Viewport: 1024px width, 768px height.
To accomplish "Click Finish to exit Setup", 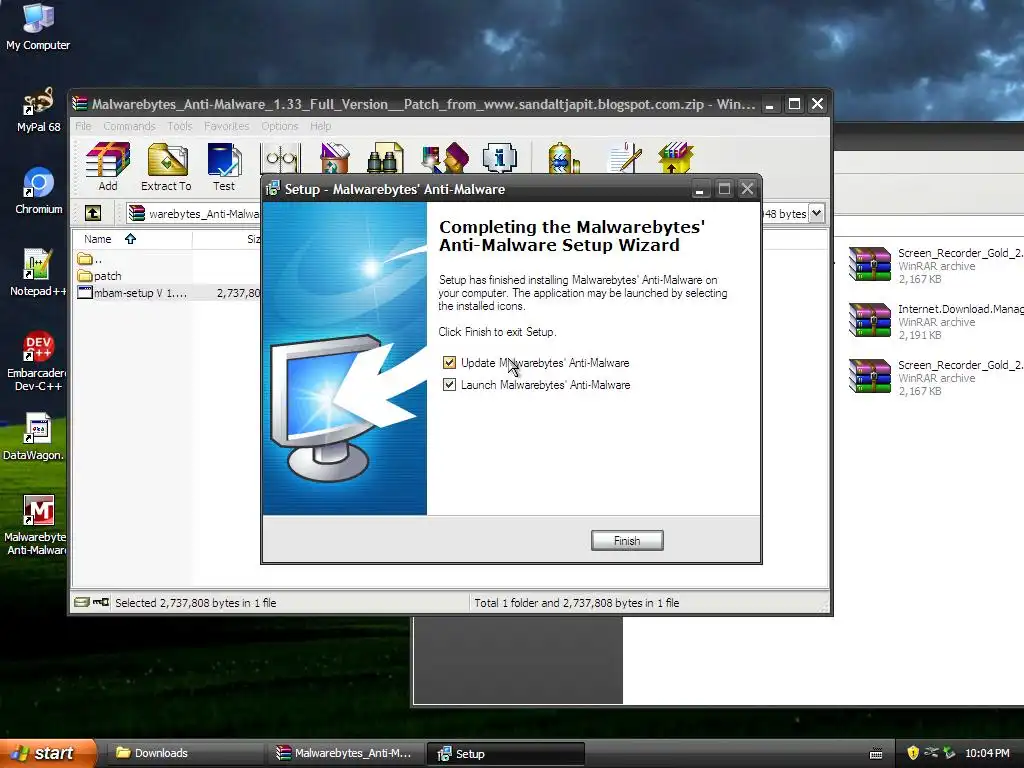I will 627,541.
